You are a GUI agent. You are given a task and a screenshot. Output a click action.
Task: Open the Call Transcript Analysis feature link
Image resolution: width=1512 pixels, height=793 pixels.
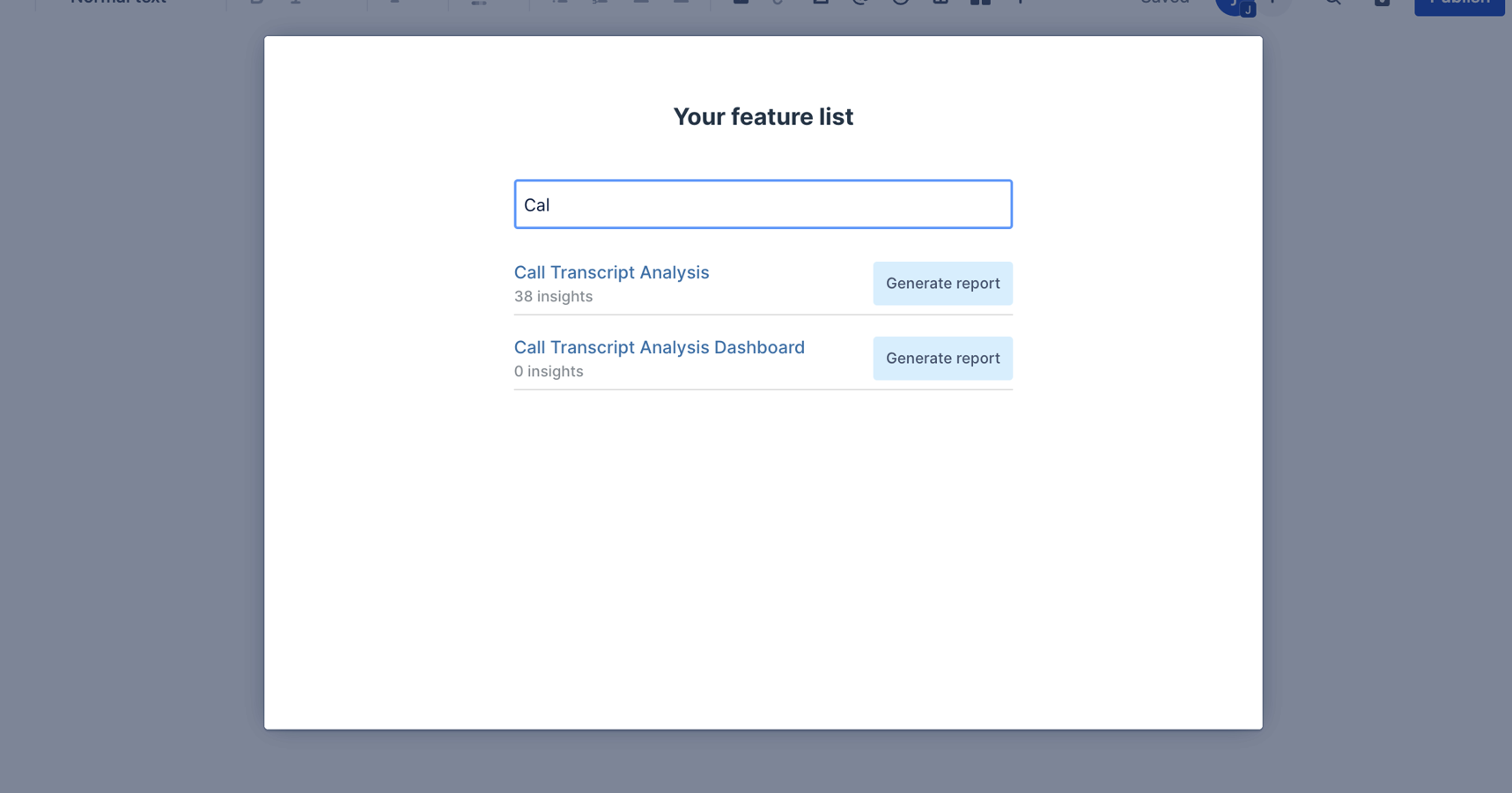611,272
